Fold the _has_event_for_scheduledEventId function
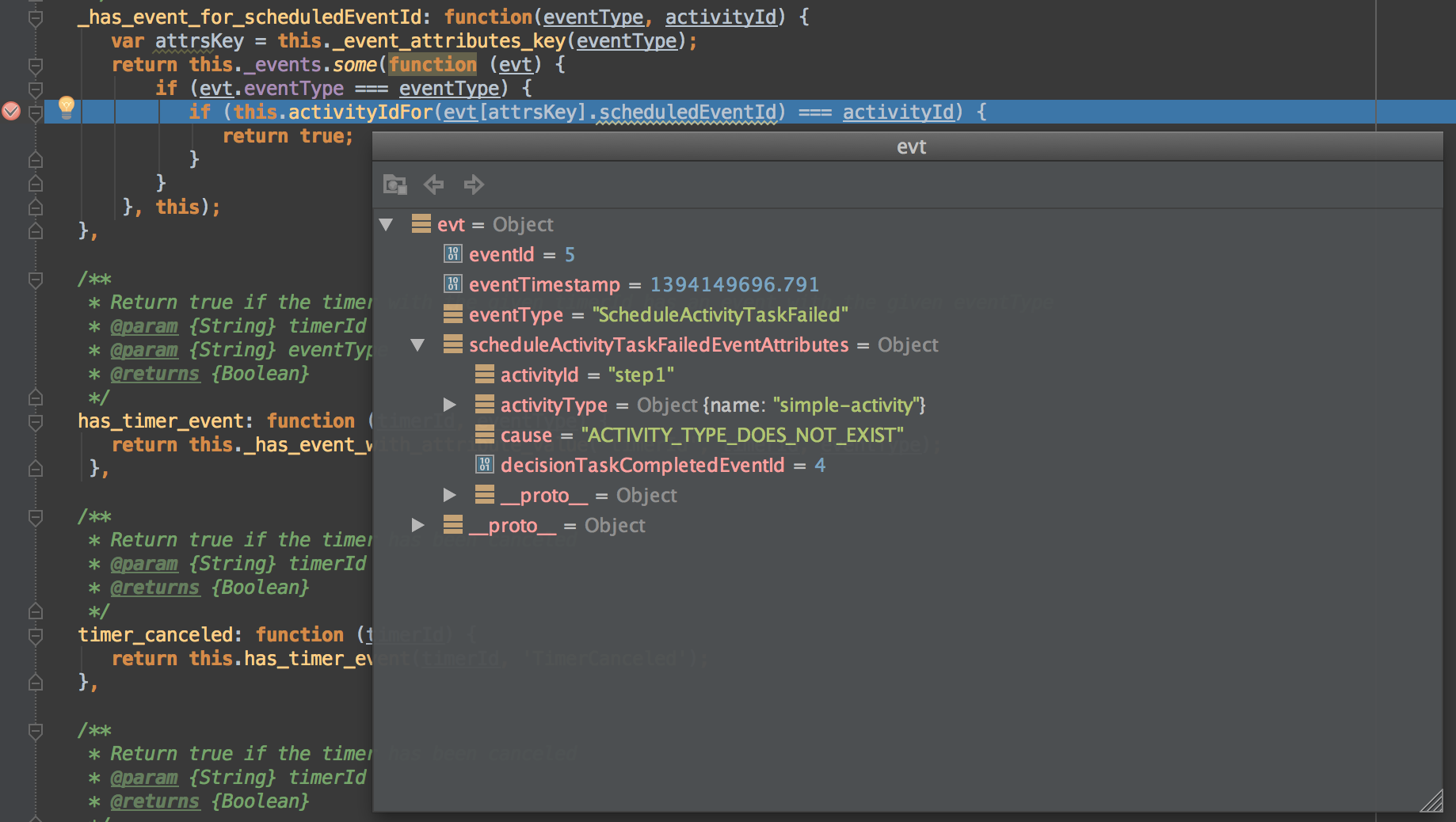 pos(36,17)
